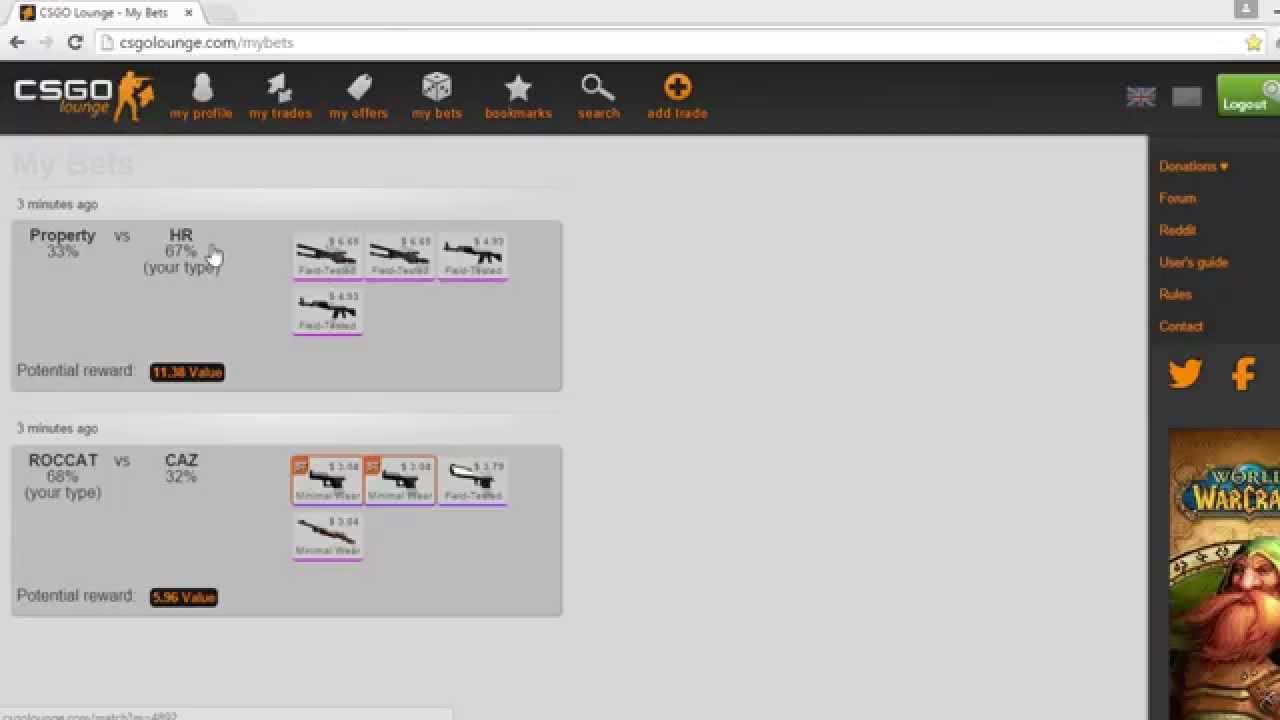Click the ROCCAT team name
The height and width of the screenshot is (720, 1280).
(x=63, y=460)
